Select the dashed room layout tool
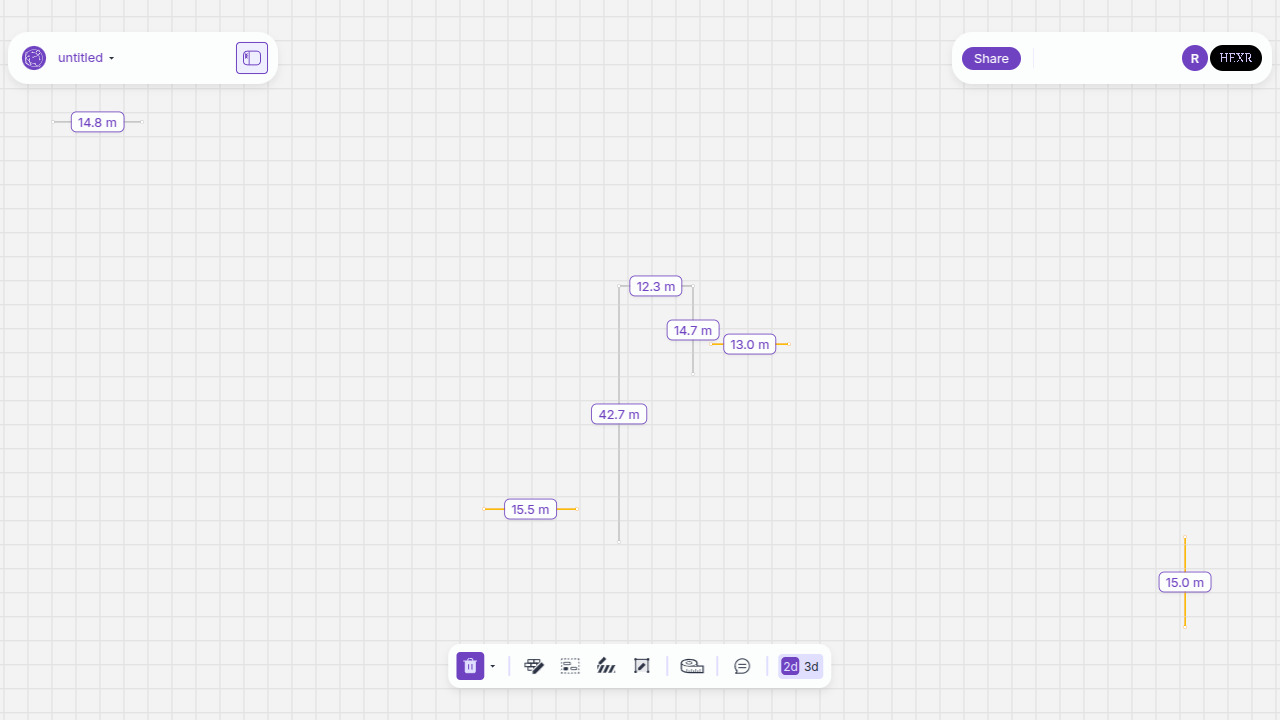The image size is (1280, 720). coord(570,666)
